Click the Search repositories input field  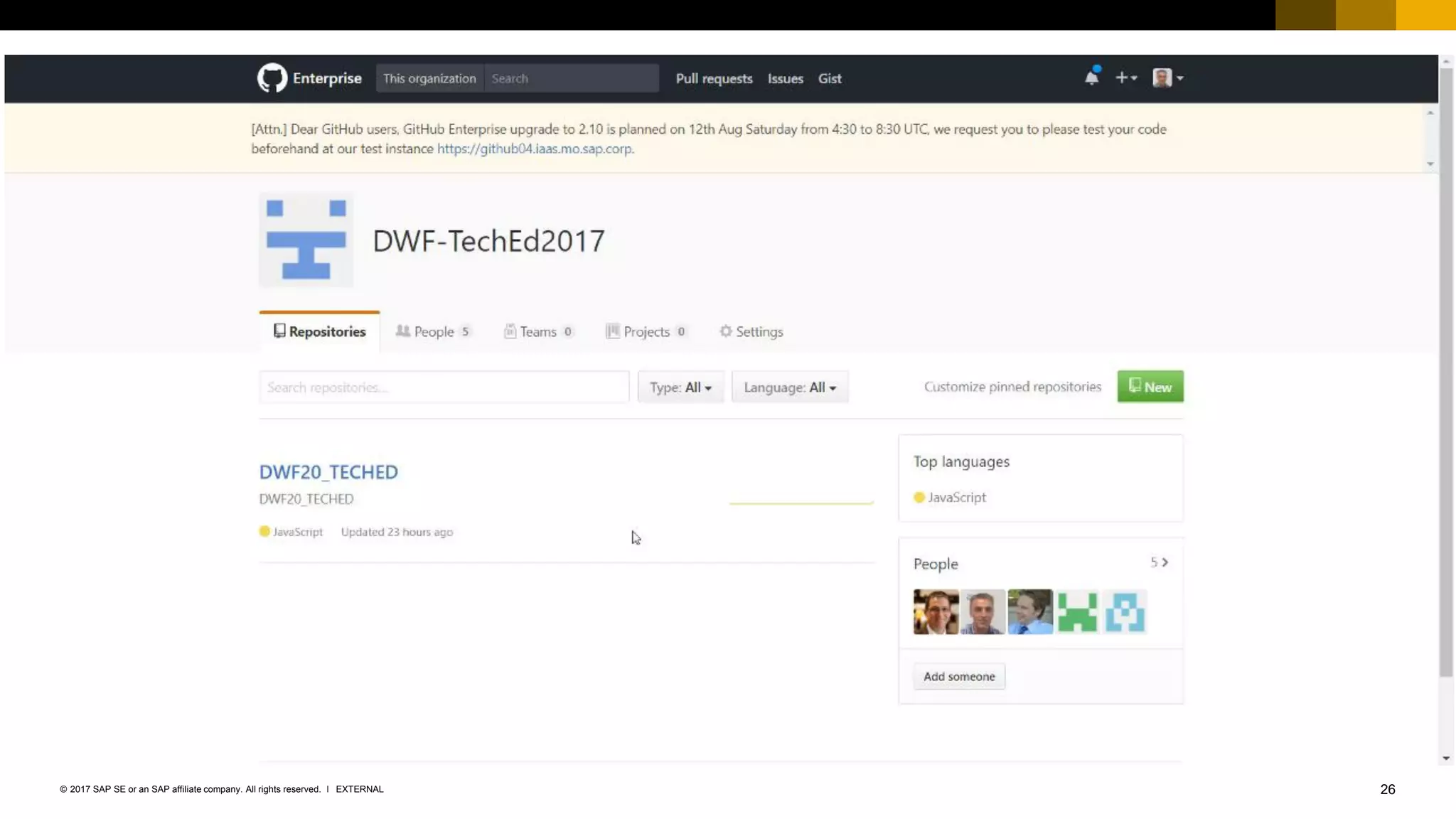pyautogui.click(x=444, y=387)
